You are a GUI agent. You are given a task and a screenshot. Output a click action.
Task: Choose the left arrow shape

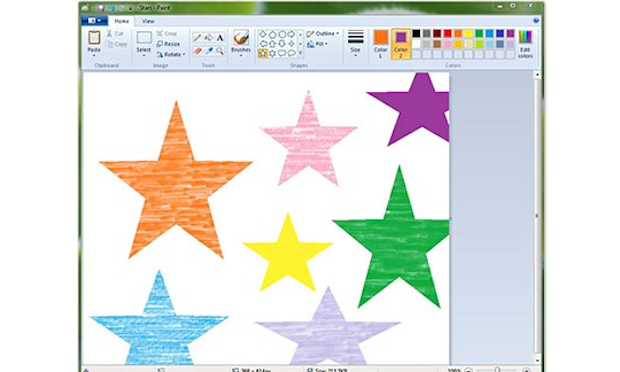(263, 43)
